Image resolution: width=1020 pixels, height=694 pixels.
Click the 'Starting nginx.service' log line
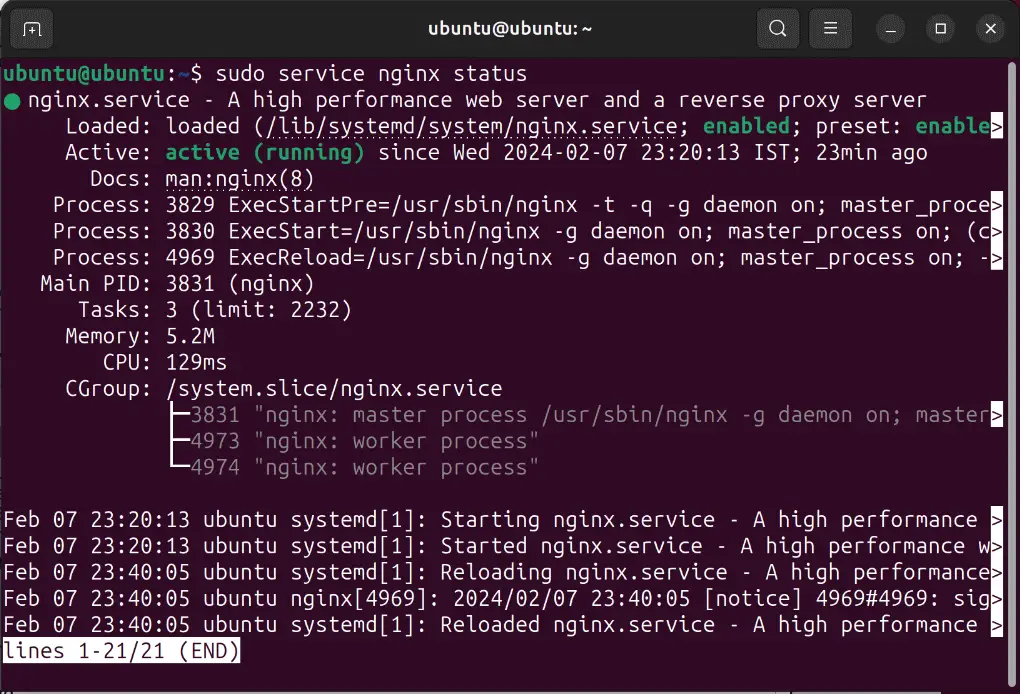pos(503,520)
